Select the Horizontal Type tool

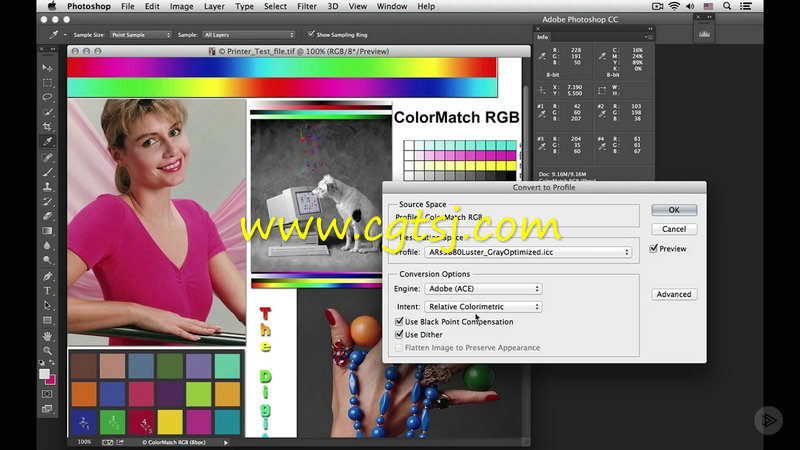tap(47, 291)
